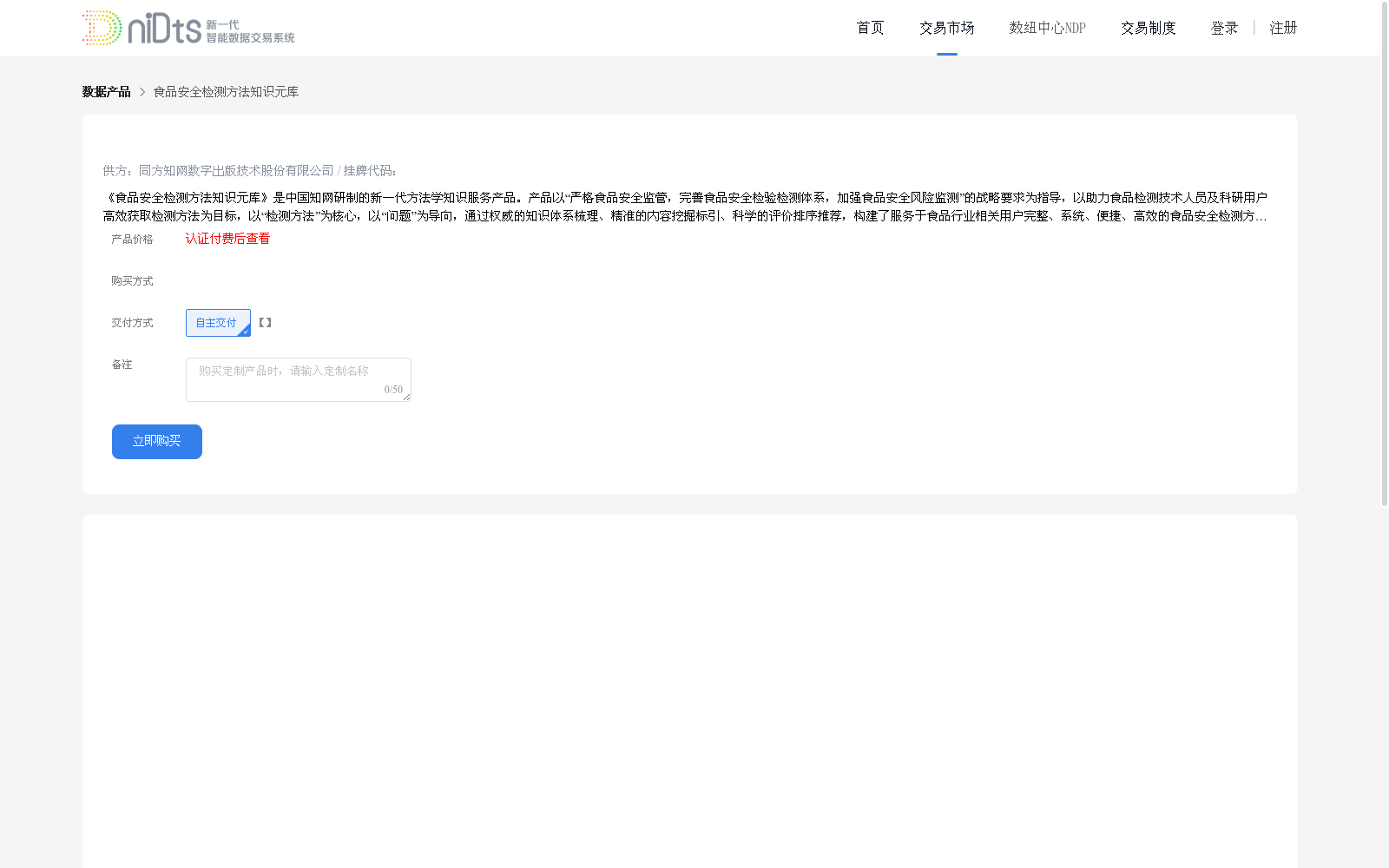Navigate to 首页
Viewport: 1389px width, 868px height.
point(869,27)
